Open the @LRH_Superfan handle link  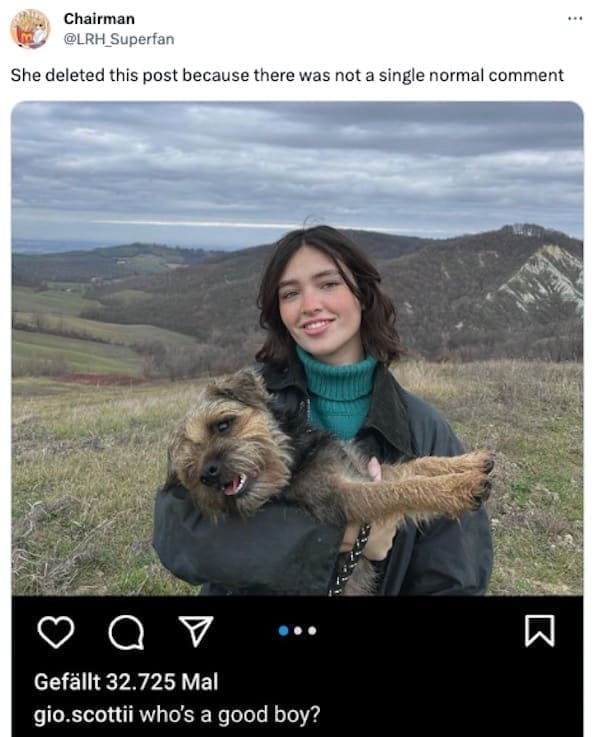tap(119, 39)
